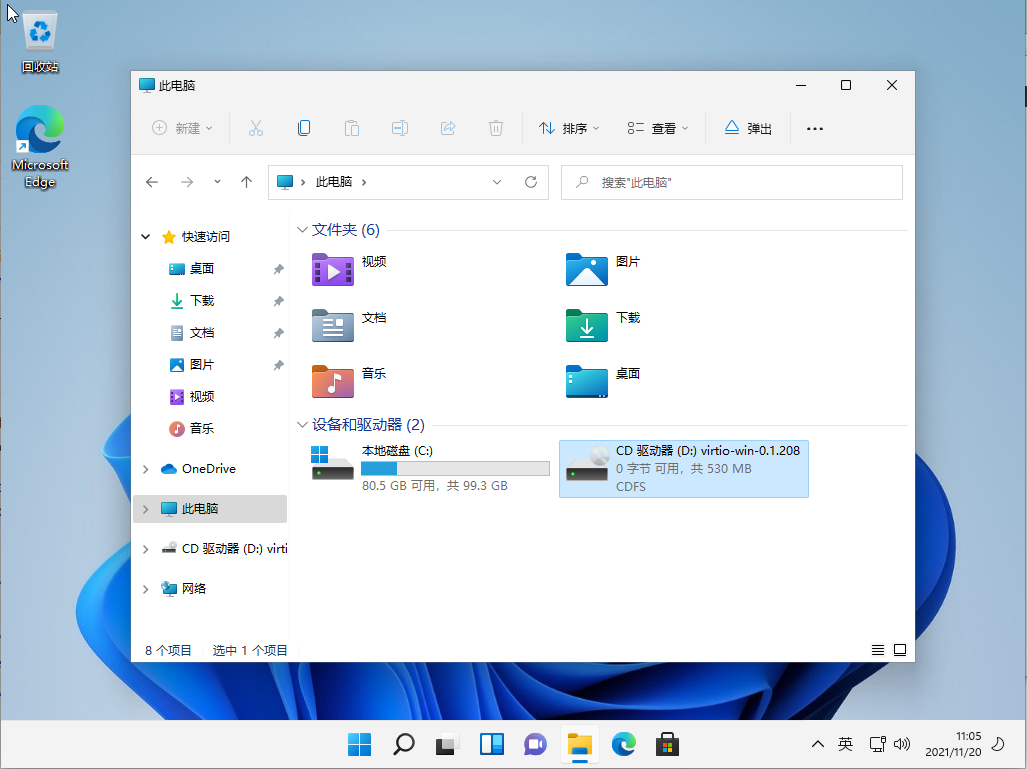Click the Share icon on the toolbar

tap(448, 128)
